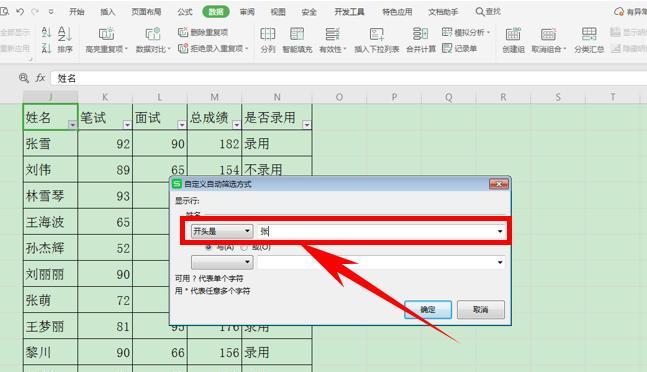Viewport: 647px width, 372px height.
Task: Open the 笔试 column filter arrow
Action: pyautogui.click(x=127, y=125)
